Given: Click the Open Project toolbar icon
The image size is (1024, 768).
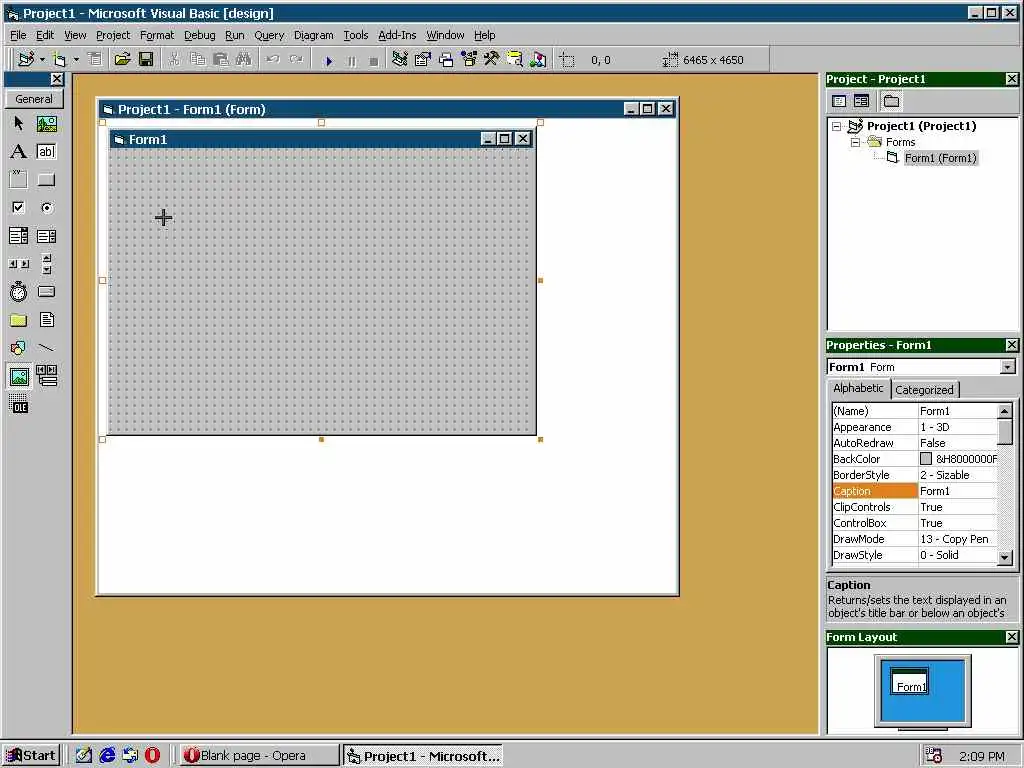Looking at the screenshot, I should [x=122, y=59].
